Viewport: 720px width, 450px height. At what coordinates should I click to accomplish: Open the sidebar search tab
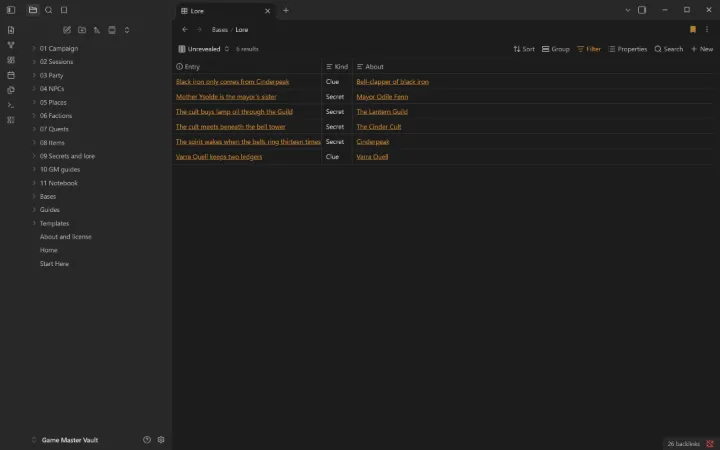[x=49, y=10]
